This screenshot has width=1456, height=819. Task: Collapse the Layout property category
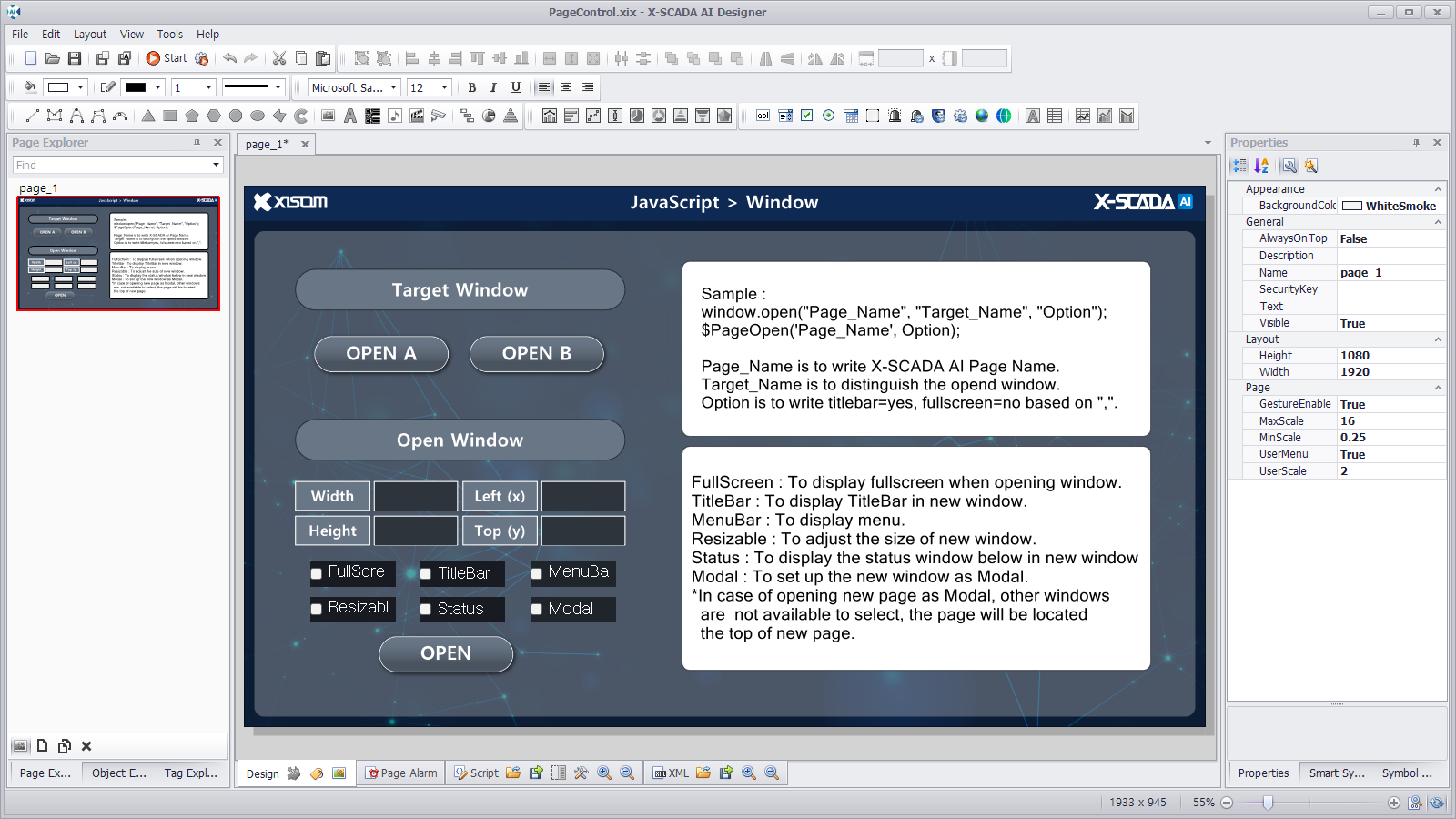[x=1438, y=339]
